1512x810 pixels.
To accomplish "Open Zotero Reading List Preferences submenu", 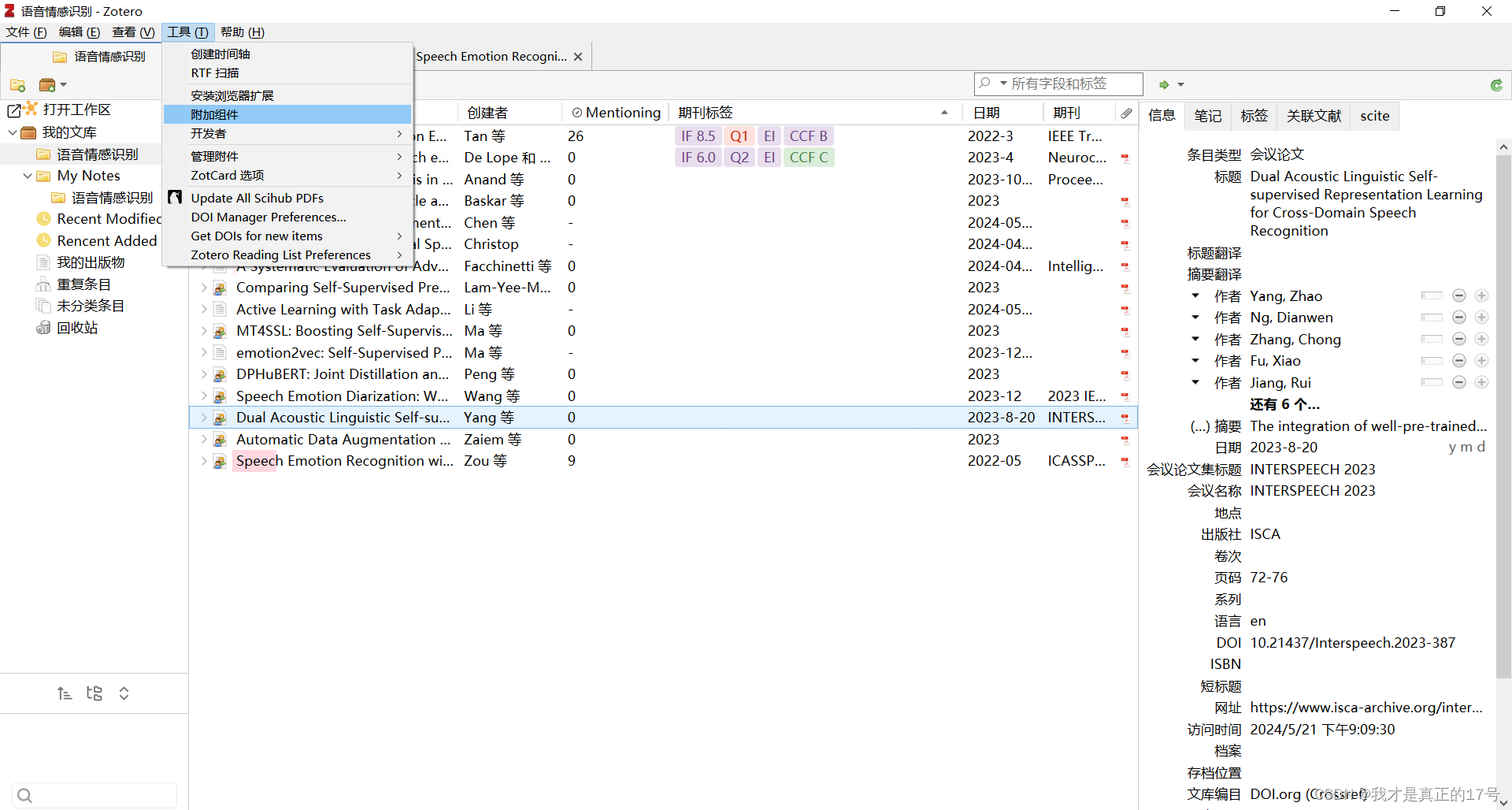I will click(287, 255).
